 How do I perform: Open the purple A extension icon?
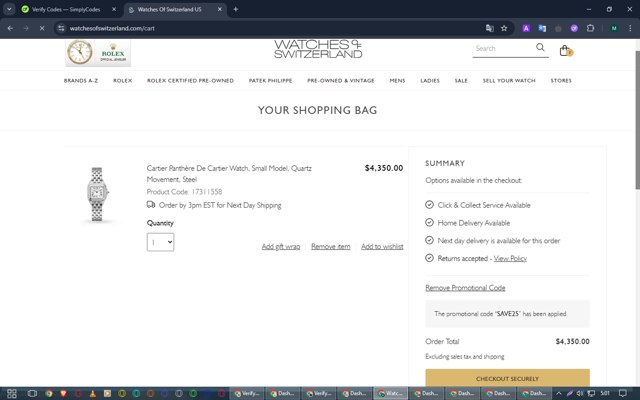click(x=526, y=28)
